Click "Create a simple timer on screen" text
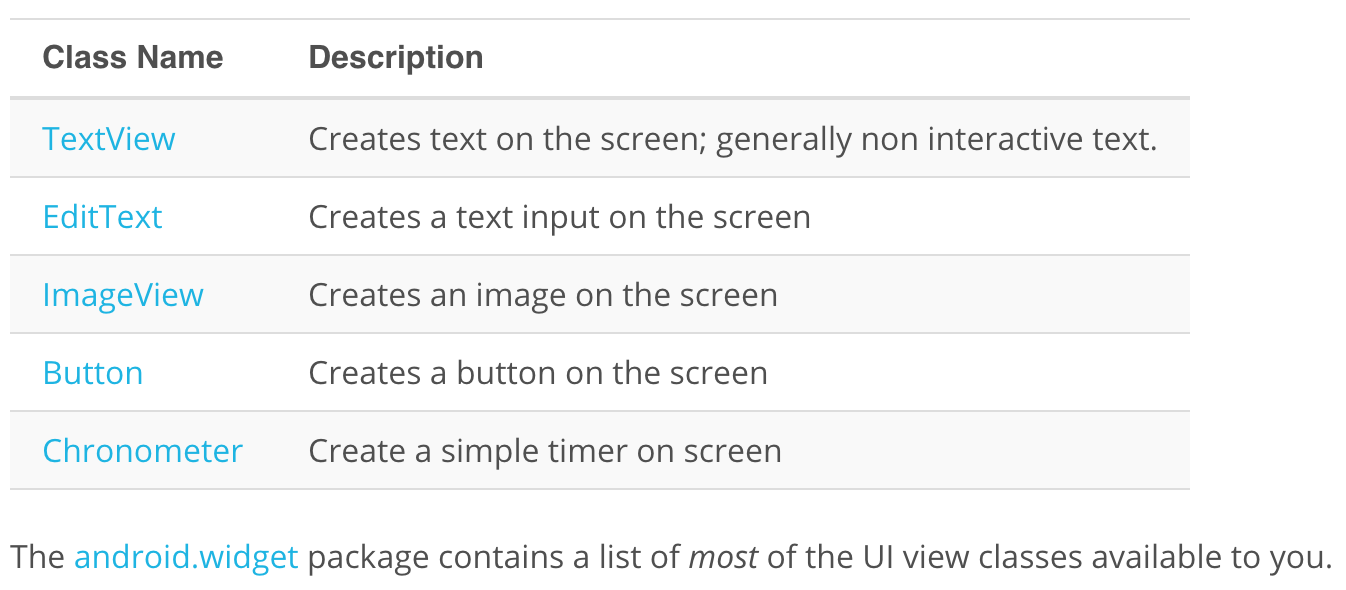 coord(544,451)
